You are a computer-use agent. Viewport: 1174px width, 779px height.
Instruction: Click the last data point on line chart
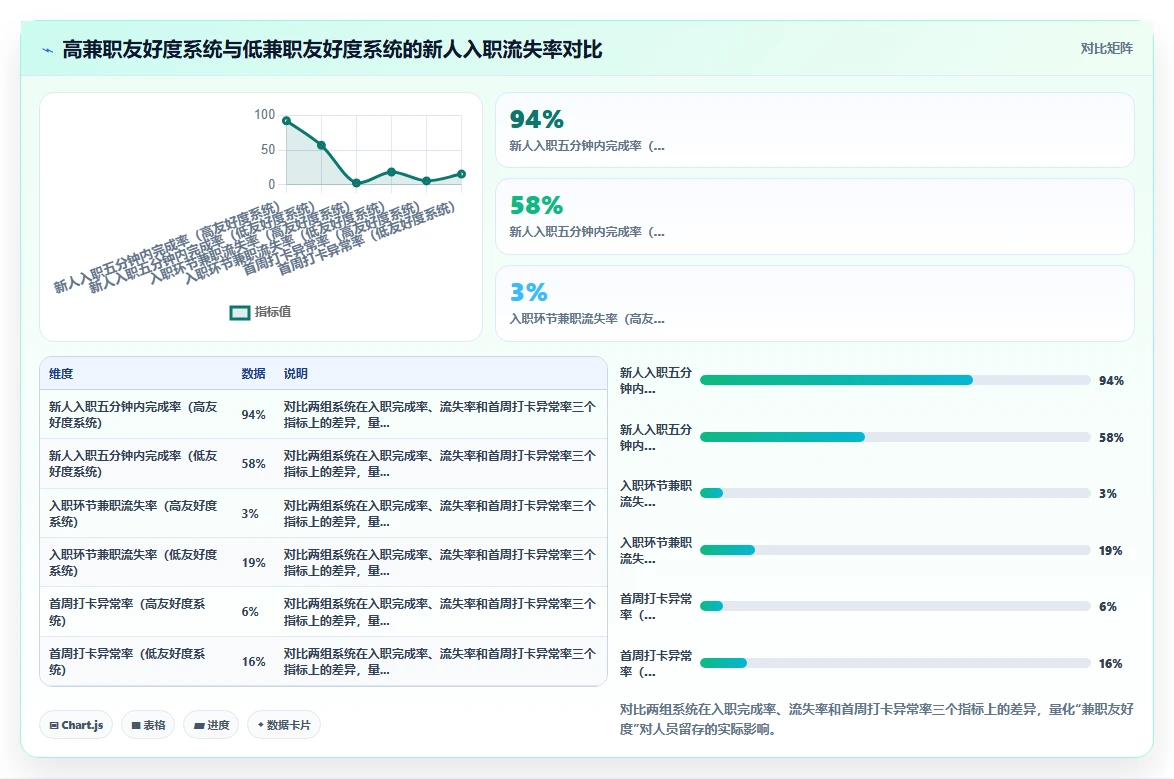pos(461,174)
